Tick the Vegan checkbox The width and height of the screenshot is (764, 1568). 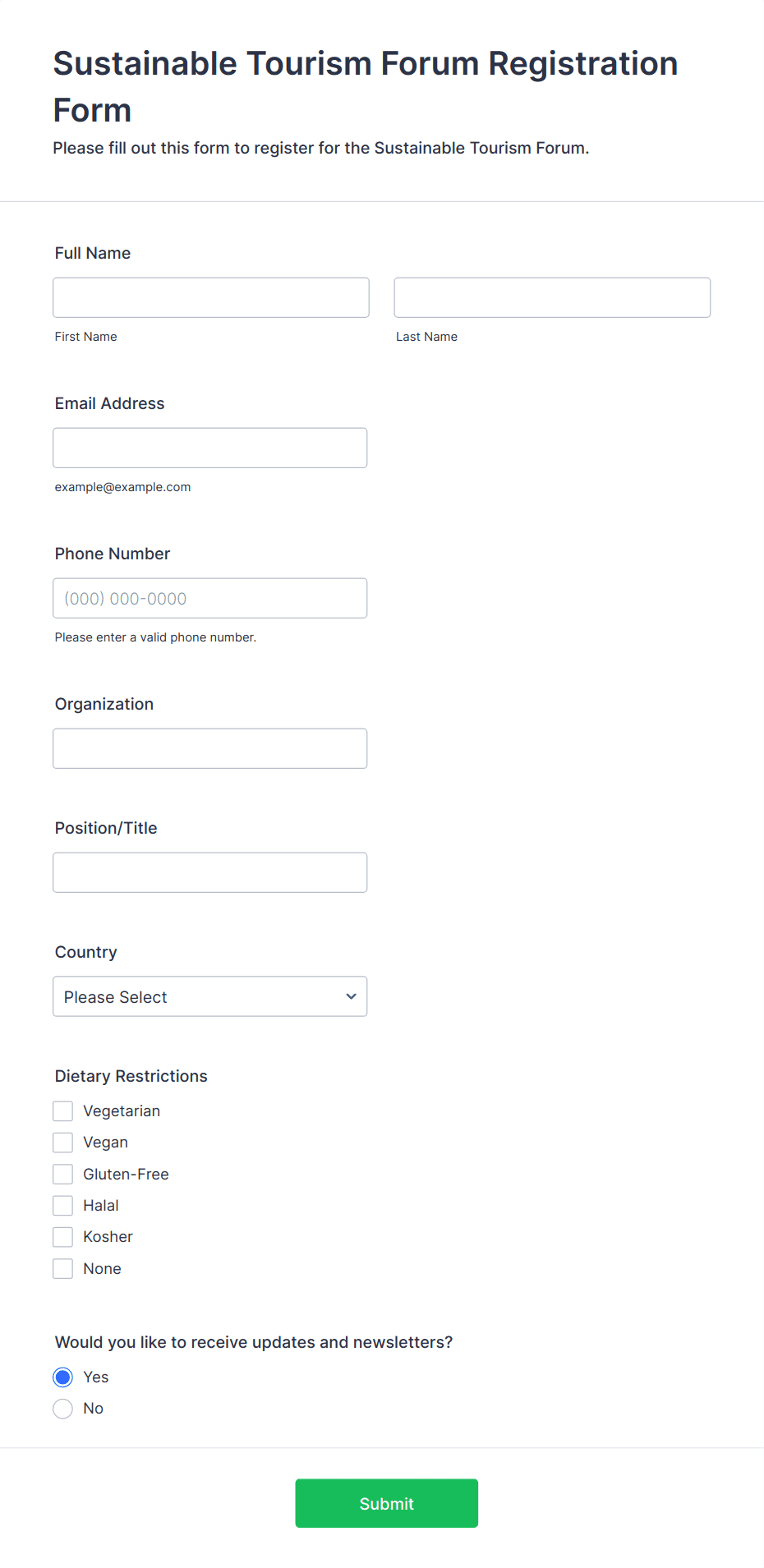click(63, 1143)
